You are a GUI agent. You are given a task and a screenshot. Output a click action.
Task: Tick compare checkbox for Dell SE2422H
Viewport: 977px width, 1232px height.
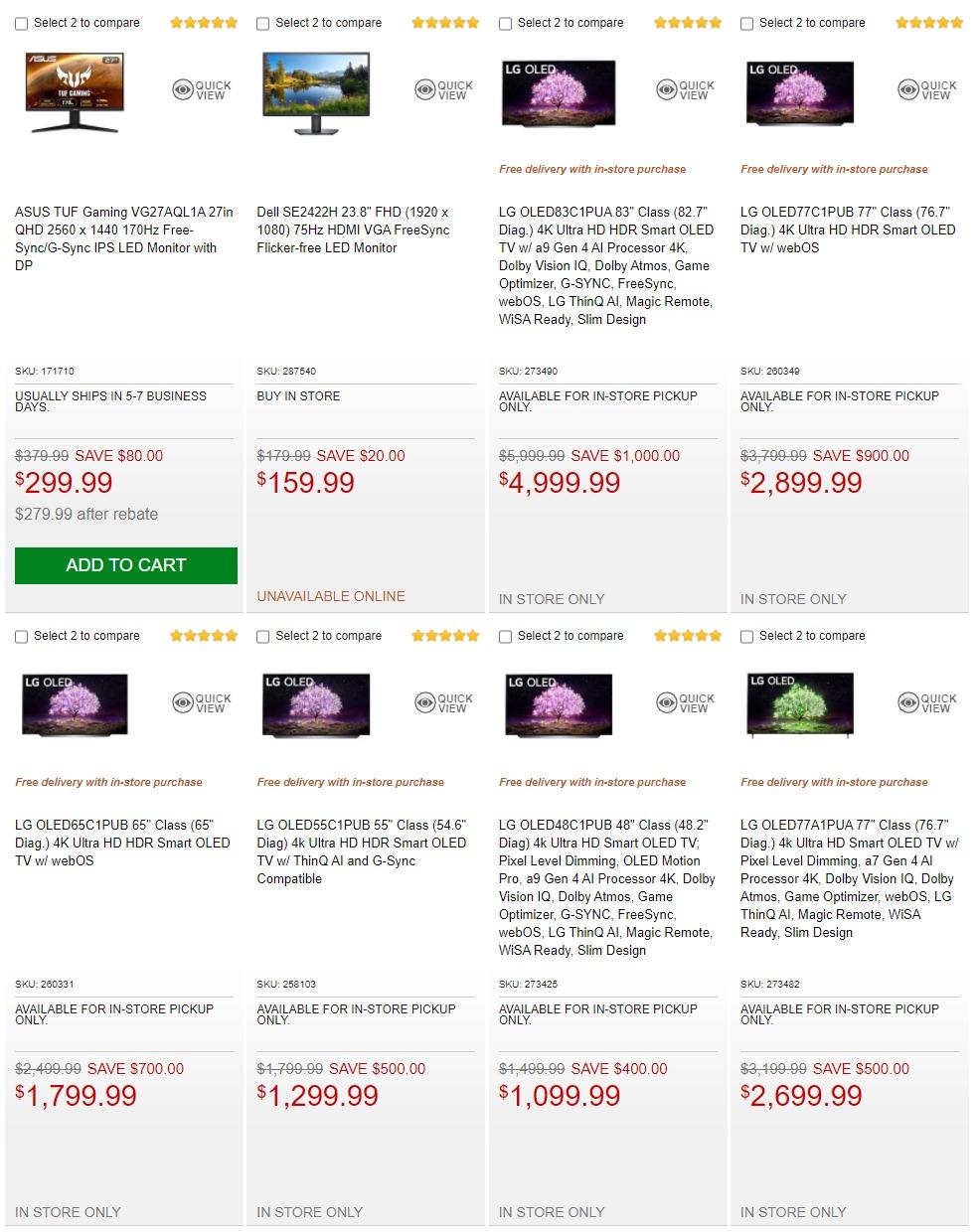[x=263, y=24]
